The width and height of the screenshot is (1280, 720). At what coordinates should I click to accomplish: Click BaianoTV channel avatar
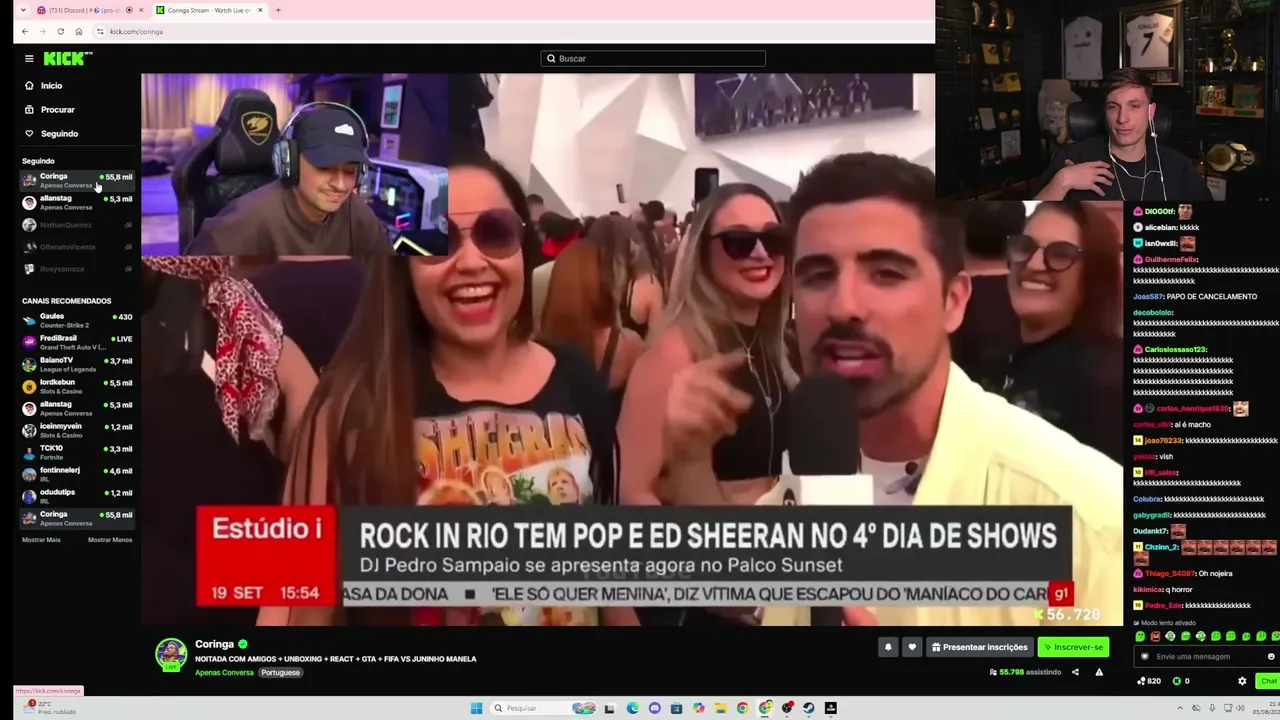point(30,364)
